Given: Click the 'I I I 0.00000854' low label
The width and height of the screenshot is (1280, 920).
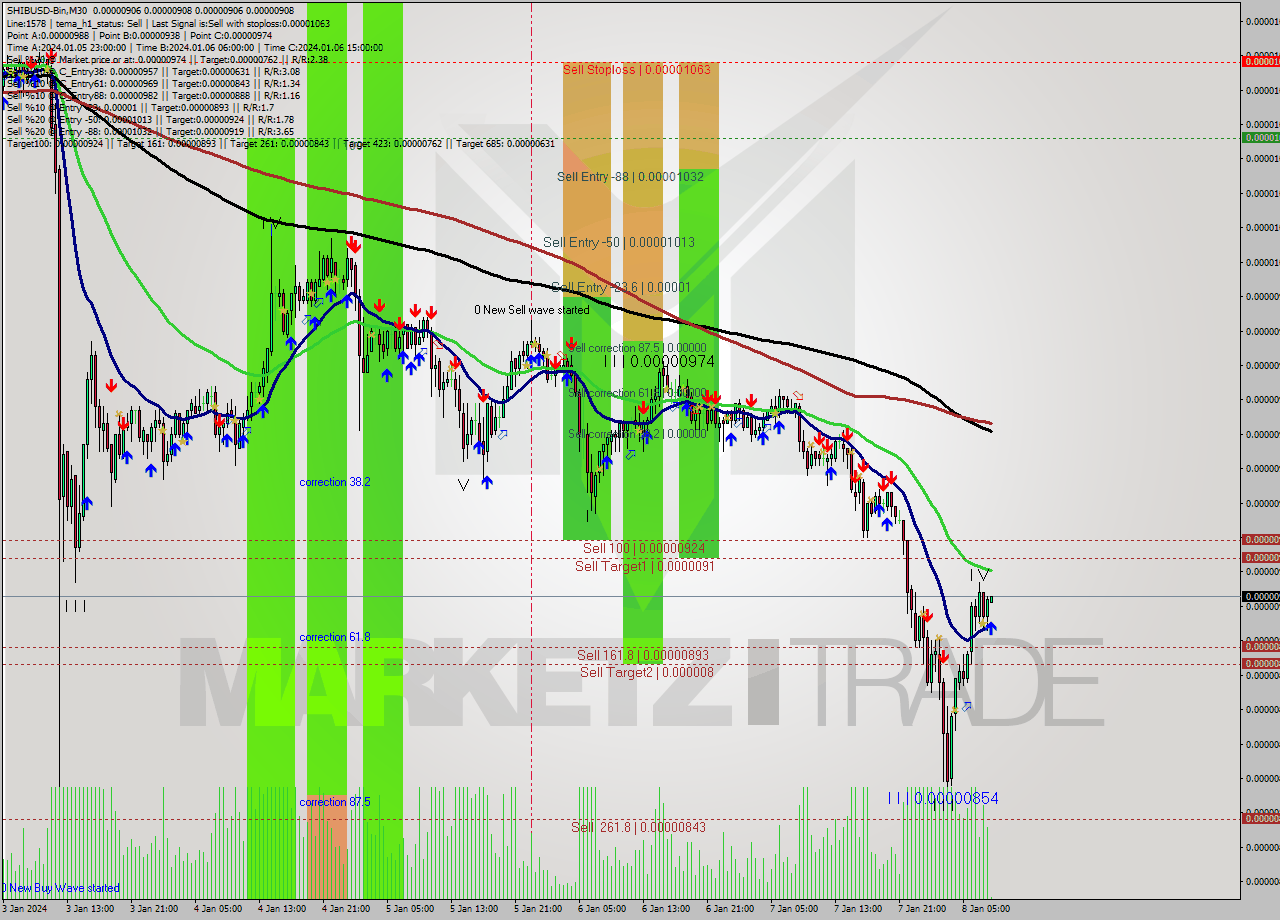Looking at the screenshot, I should tap(943, 798).
